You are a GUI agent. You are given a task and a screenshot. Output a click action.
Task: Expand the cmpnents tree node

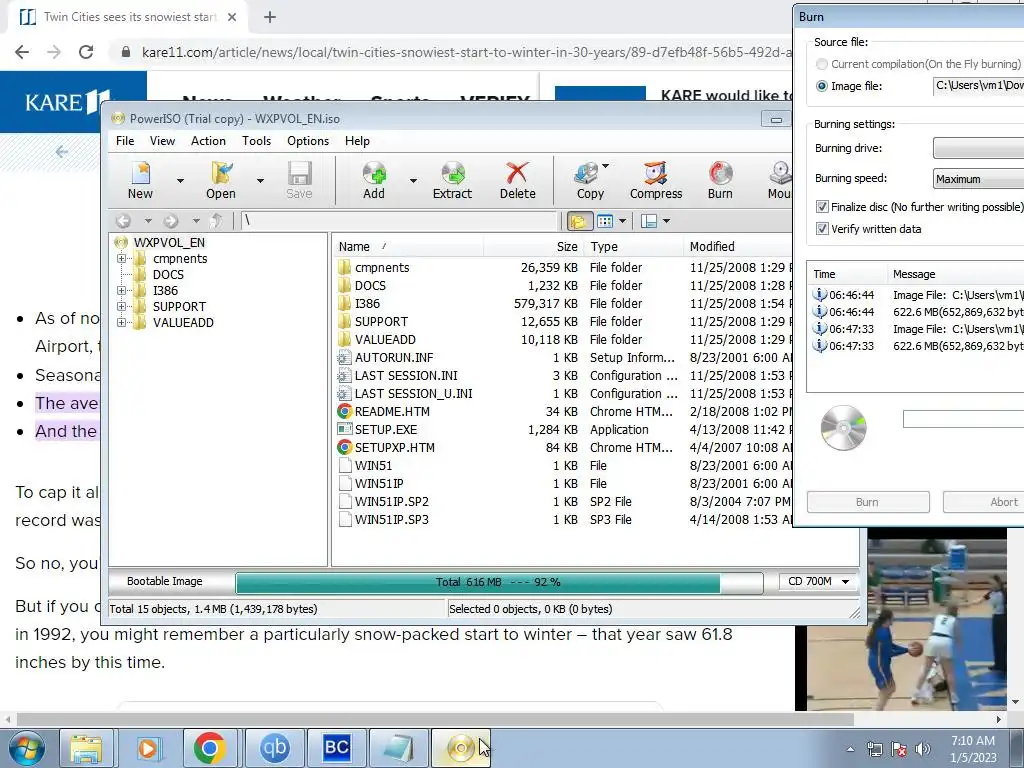tap(121, 259)
